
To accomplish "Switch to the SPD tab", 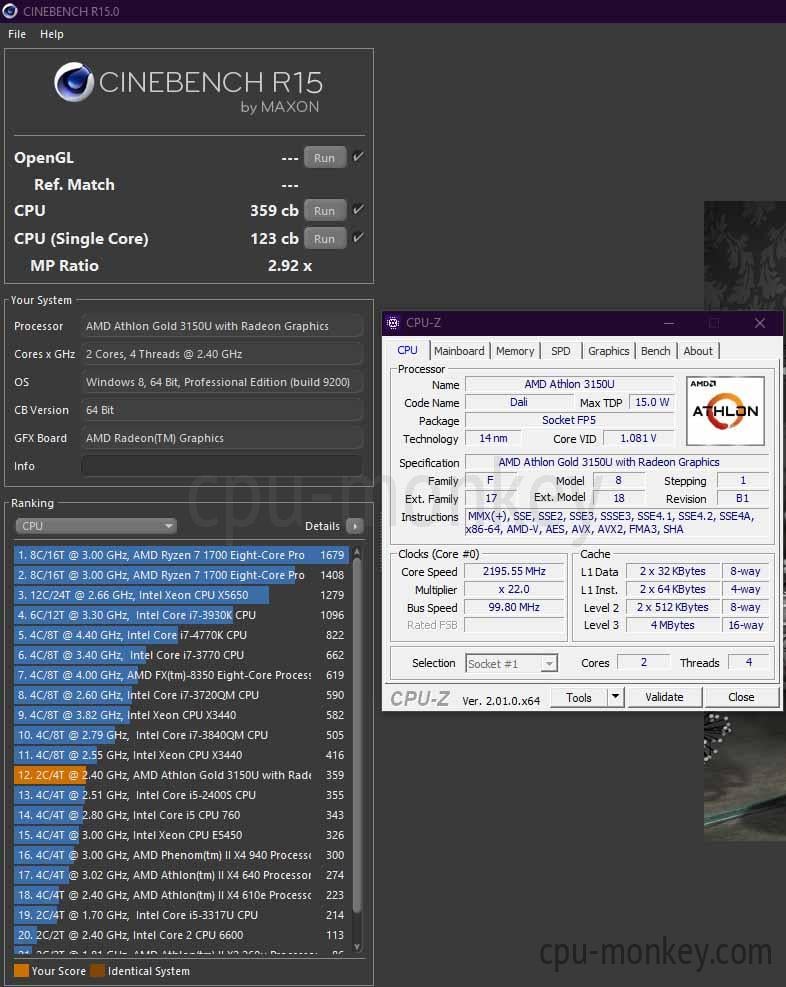I will coord(561,351).
